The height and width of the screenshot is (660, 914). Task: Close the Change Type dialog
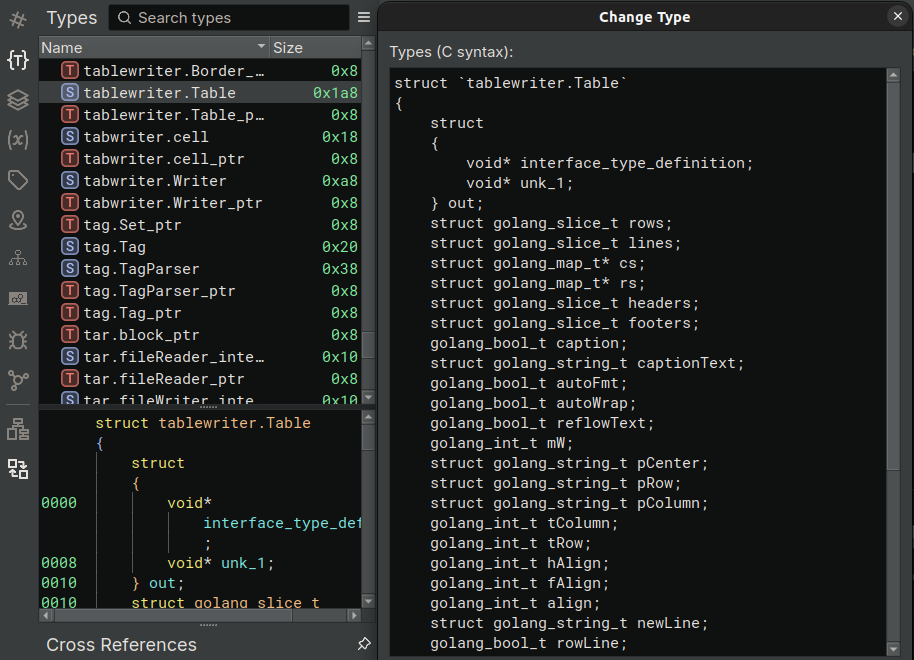[897, 16]
